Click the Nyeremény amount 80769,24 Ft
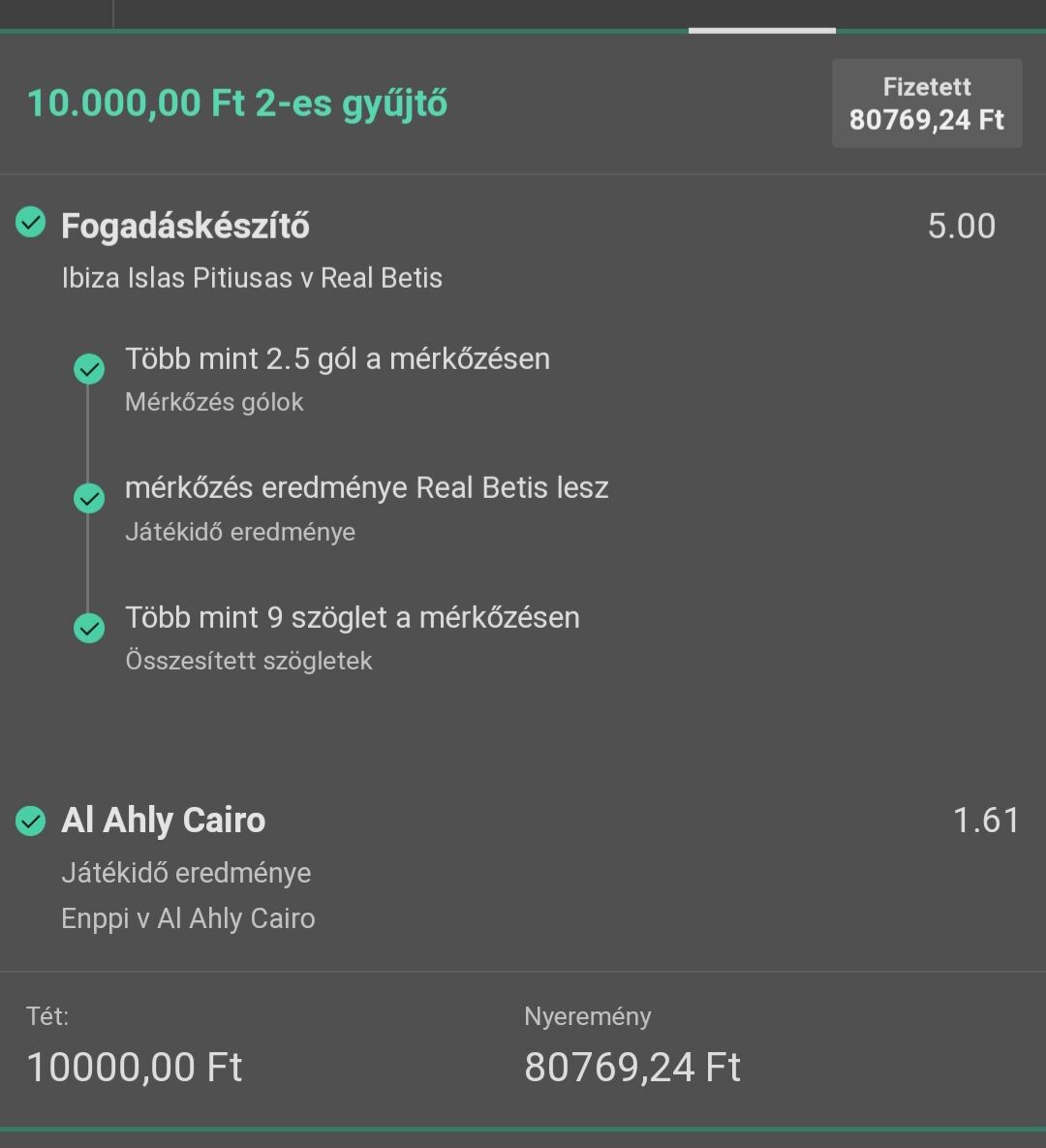 [632, 1067]
